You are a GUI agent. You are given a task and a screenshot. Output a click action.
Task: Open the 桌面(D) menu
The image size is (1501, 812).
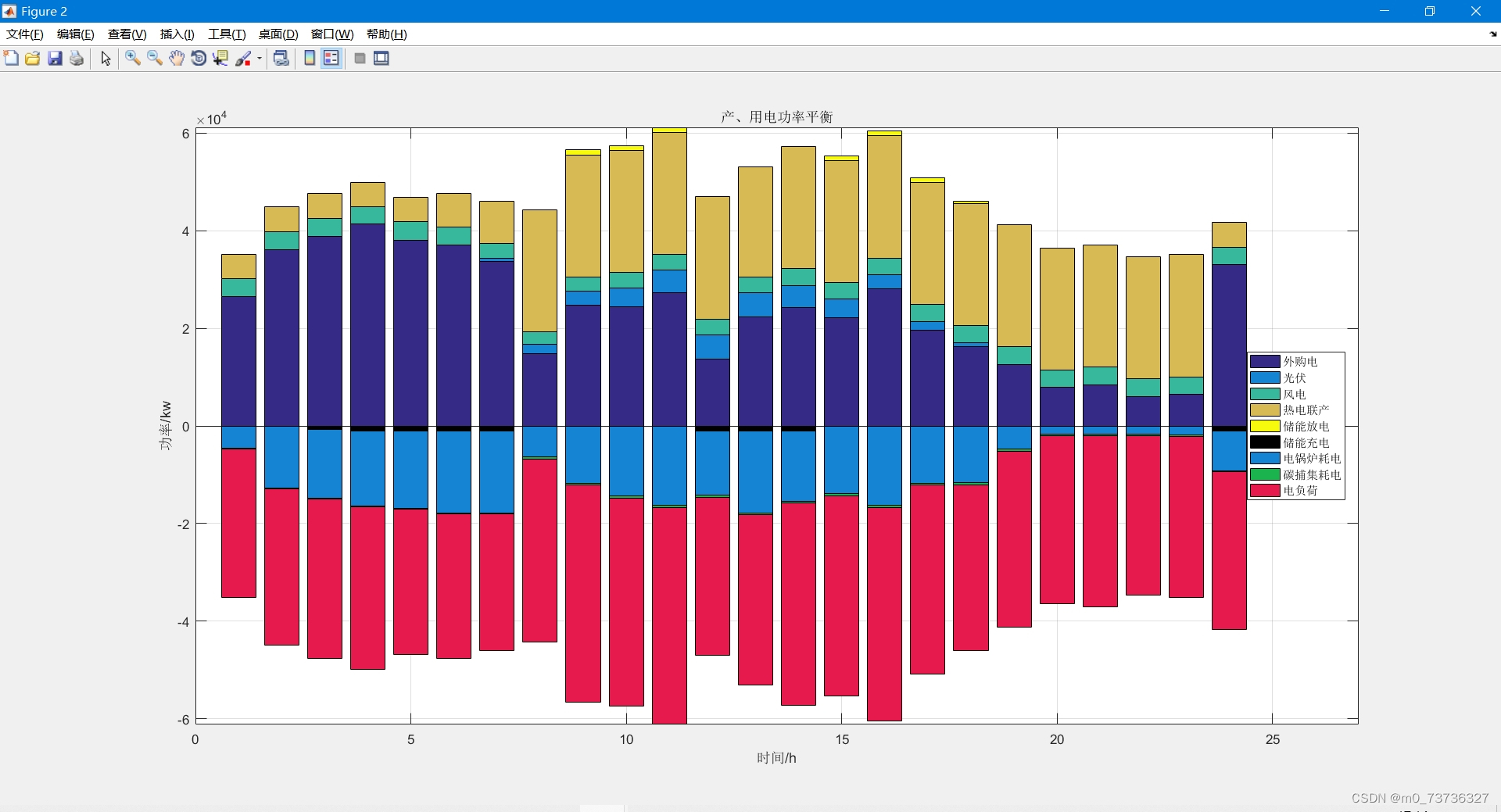278,34
